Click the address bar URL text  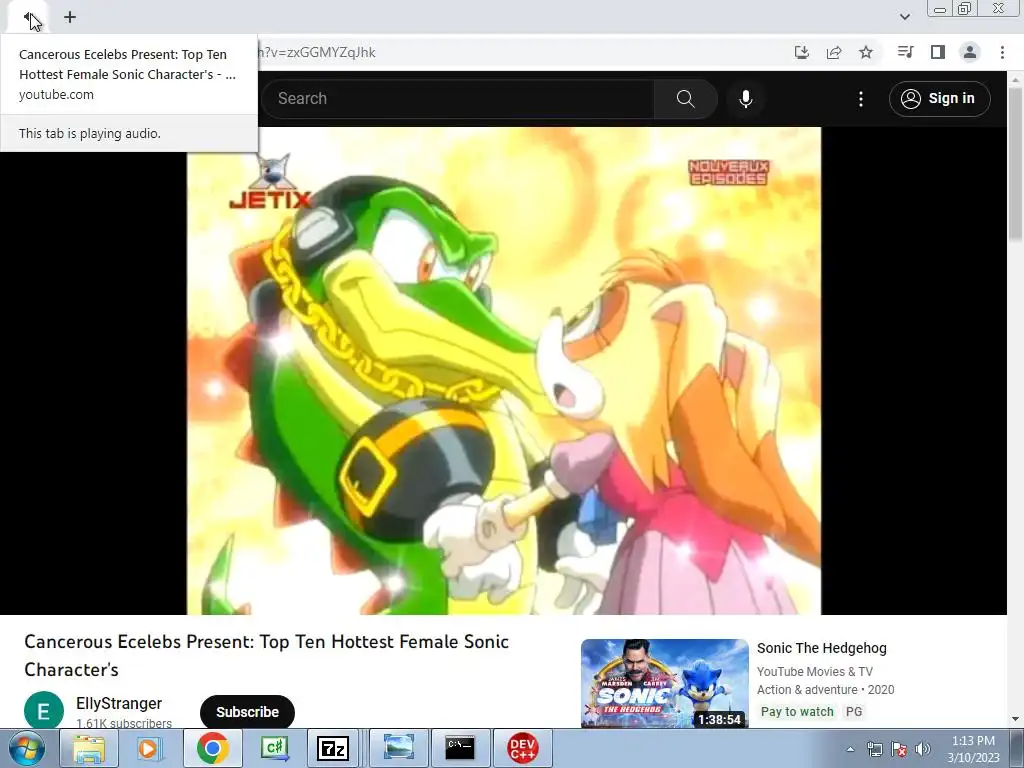pyautogui.click(x=317, y=52)
